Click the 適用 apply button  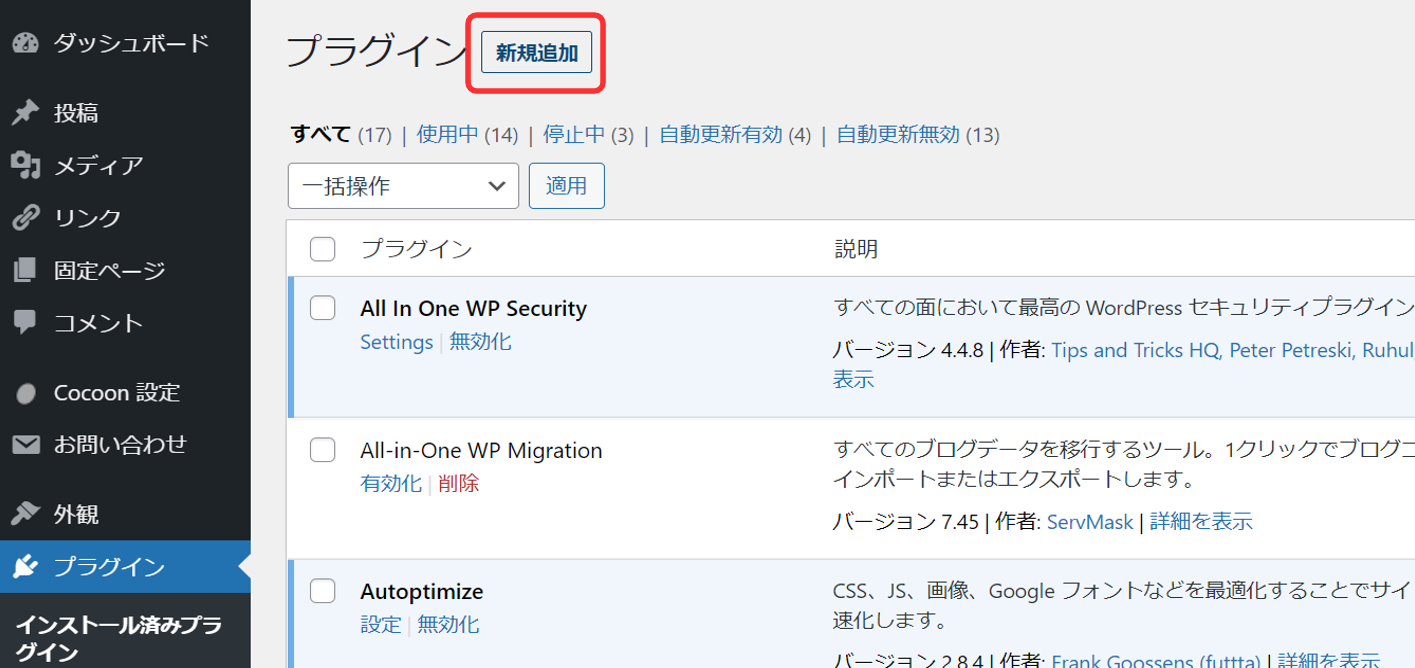(x=566, y=186)
